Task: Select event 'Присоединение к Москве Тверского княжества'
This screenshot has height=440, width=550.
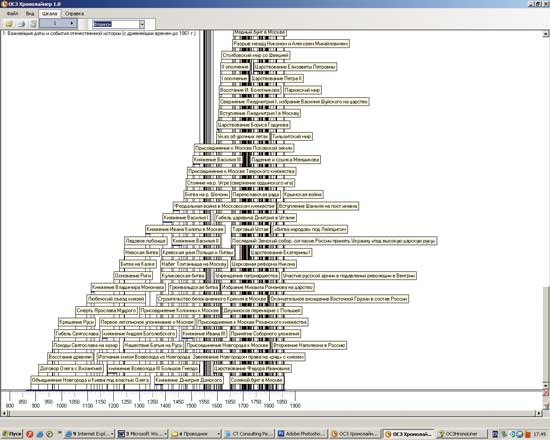Action: [242, 171]
